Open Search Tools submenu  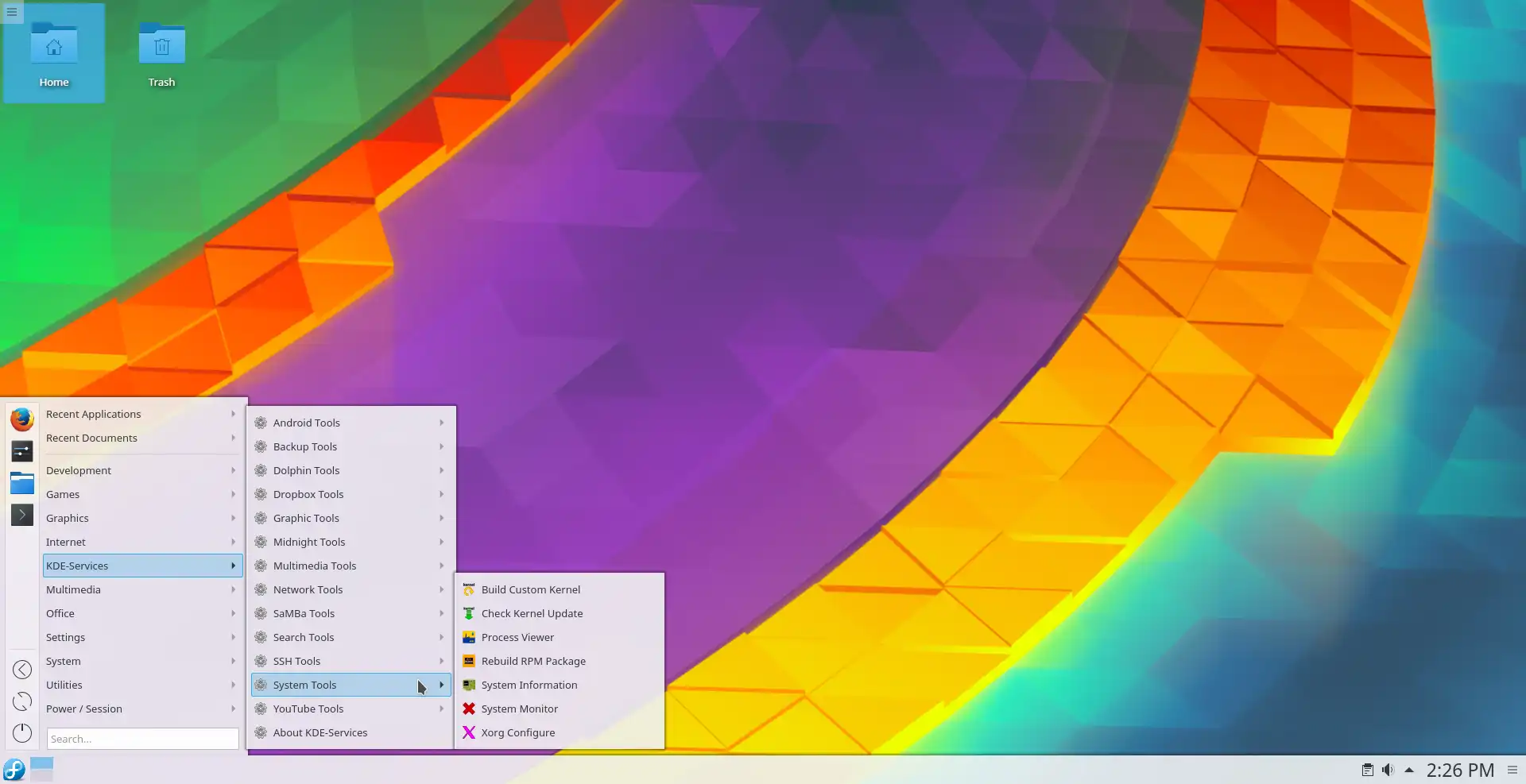tap(351, 637)
